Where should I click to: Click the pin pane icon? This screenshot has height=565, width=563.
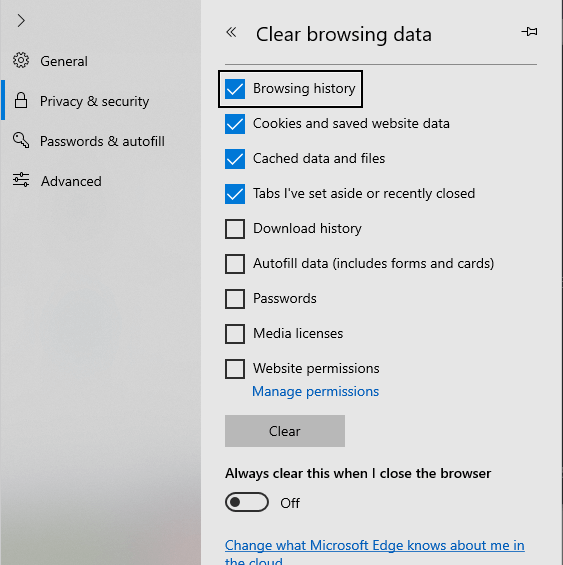pyautogui.click(x=529, y=32)
